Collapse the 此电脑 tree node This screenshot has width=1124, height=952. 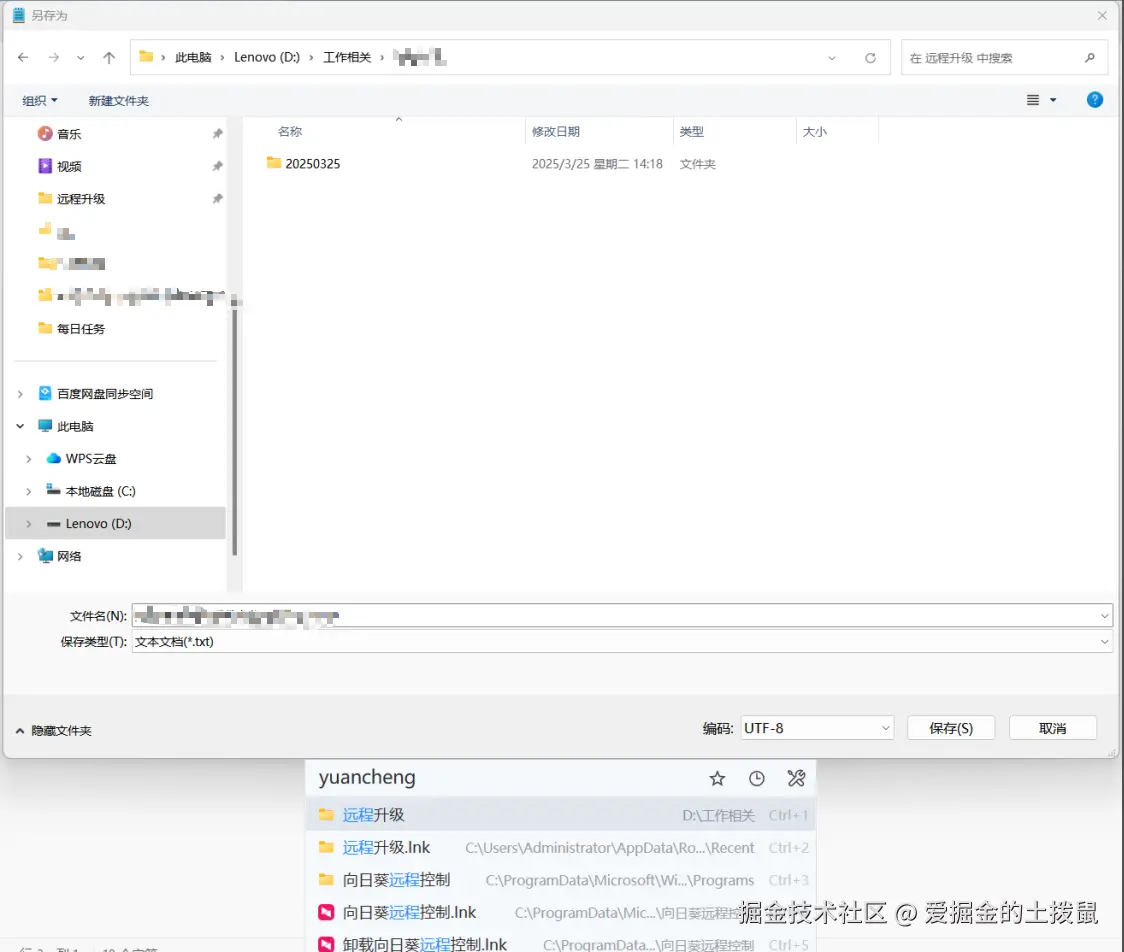tap(20, 426)
